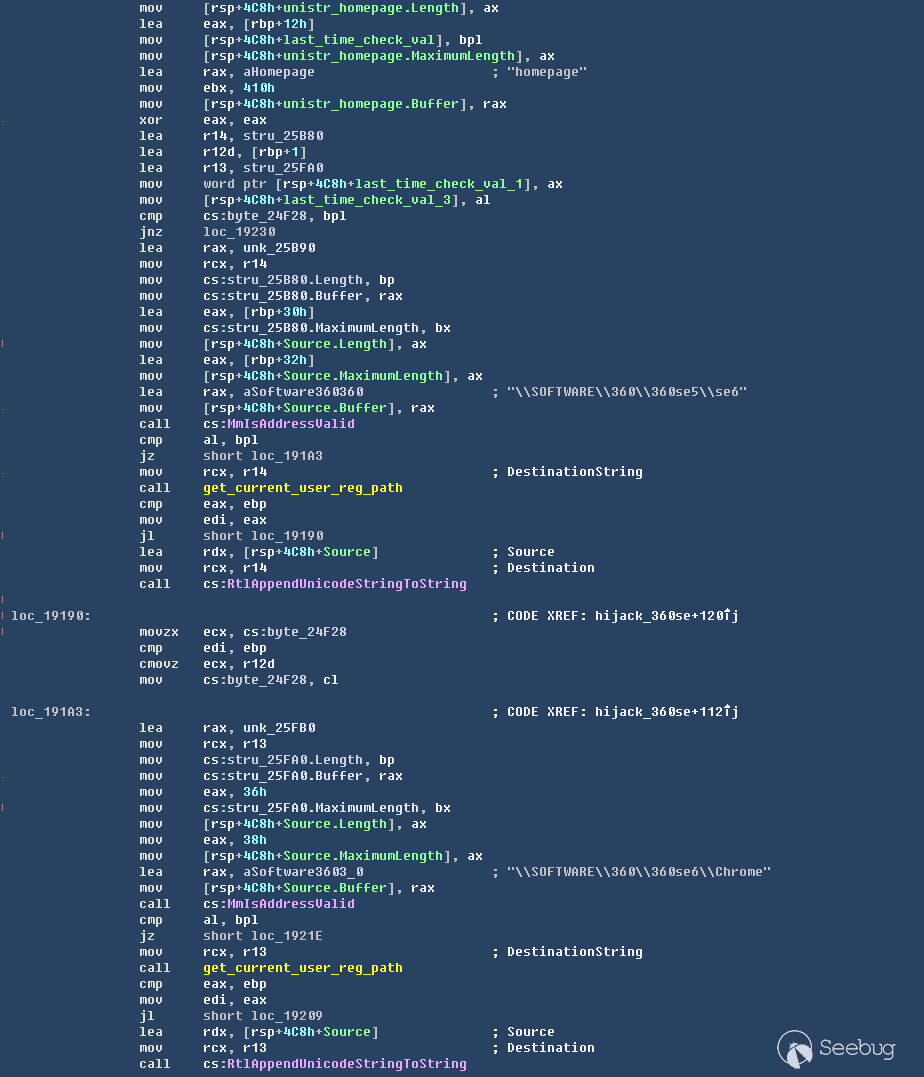Select the loc_19190 label definition
The width and height of the screenshot is (924, 1077).
50,616
